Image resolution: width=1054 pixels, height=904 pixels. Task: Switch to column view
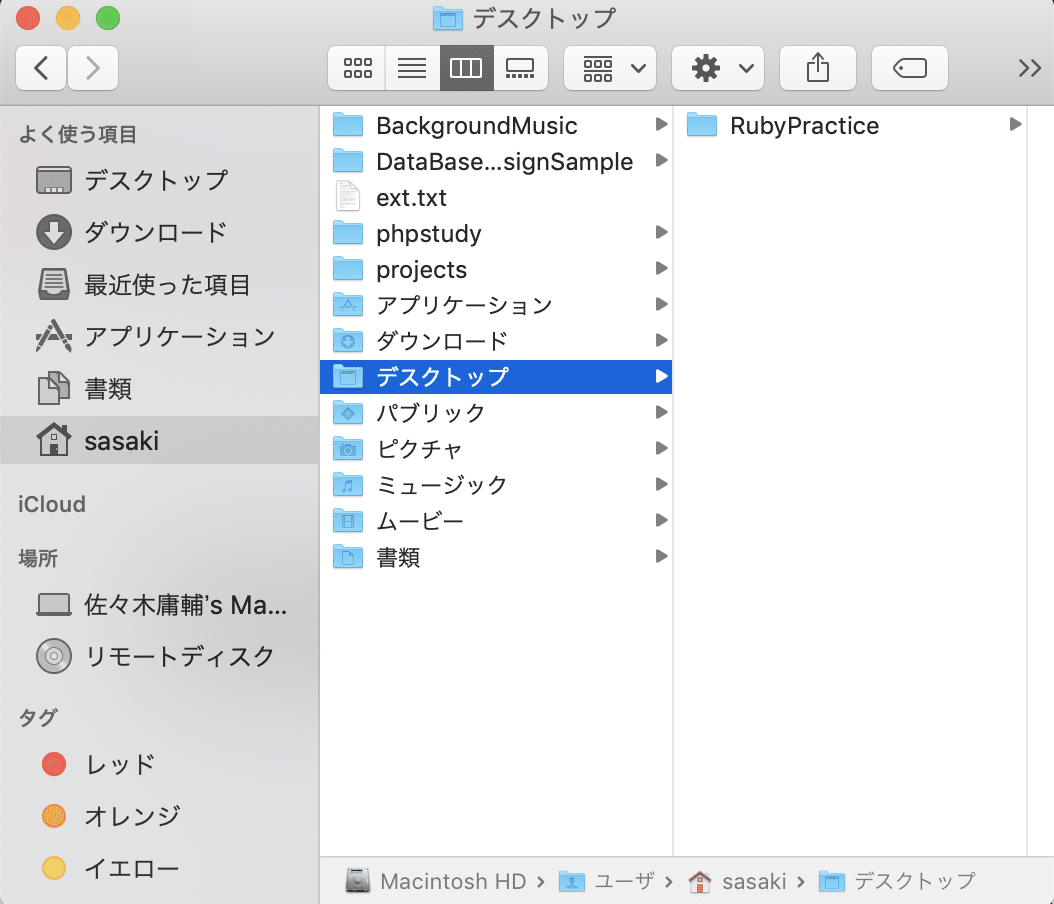pyautogui.click(x=467, y=68)
